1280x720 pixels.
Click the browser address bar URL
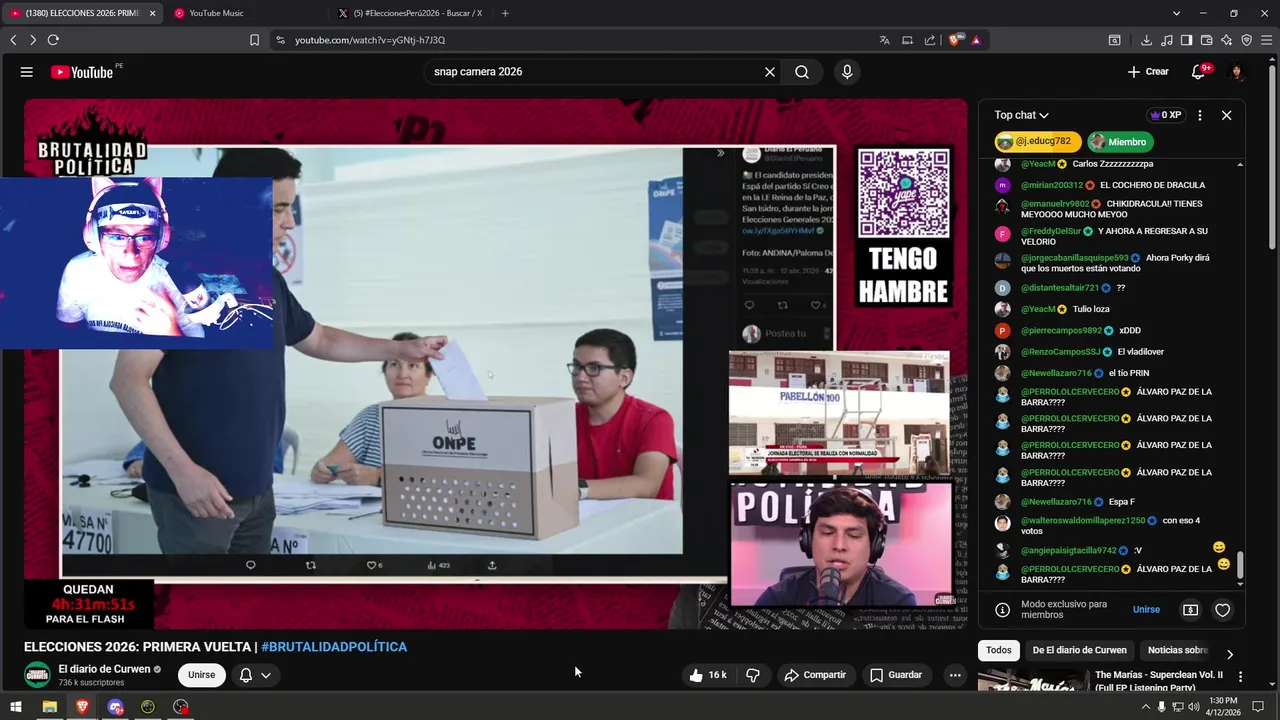370,40
